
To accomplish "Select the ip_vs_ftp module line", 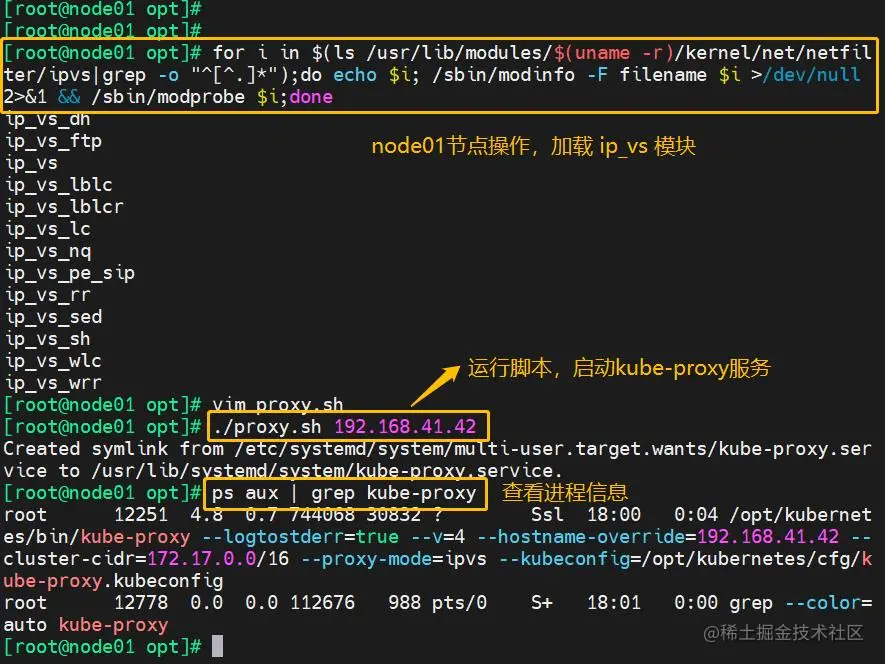I will [x=53, y=141].
